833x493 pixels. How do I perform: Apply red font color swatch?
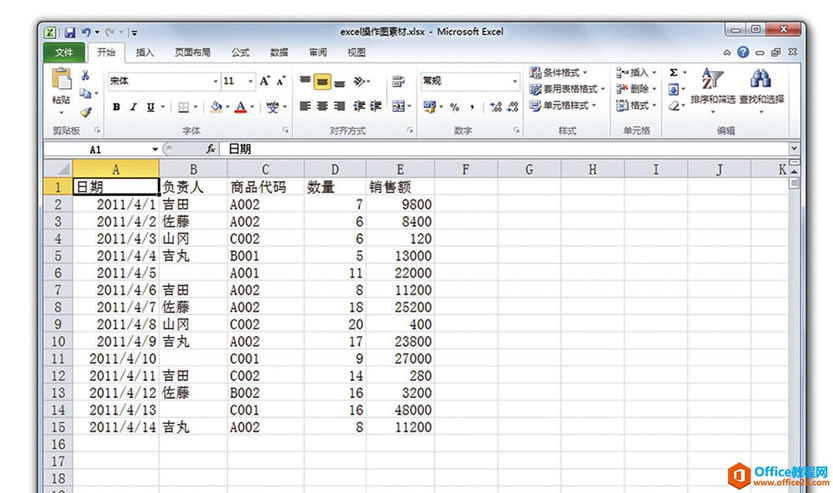(x=241, y=107)
